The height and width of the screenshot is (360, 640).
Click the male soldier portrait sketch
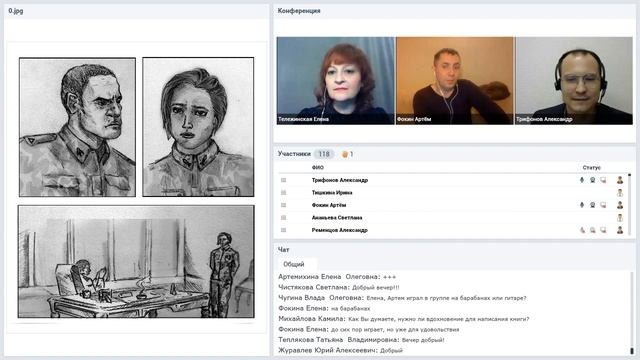[x=78, y=127]
